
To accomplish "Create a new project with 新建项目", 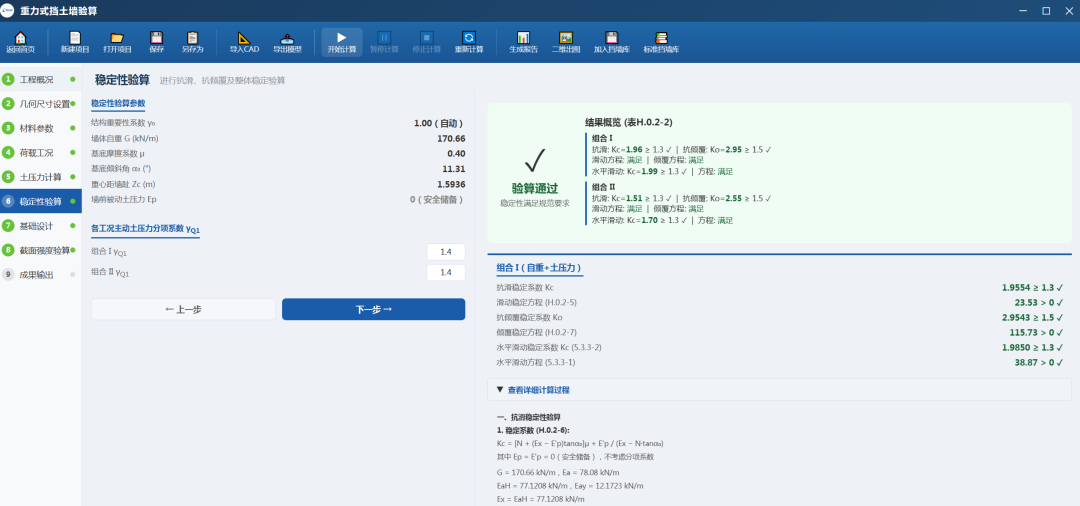I will pyautogui.click(x=75, y=43).
